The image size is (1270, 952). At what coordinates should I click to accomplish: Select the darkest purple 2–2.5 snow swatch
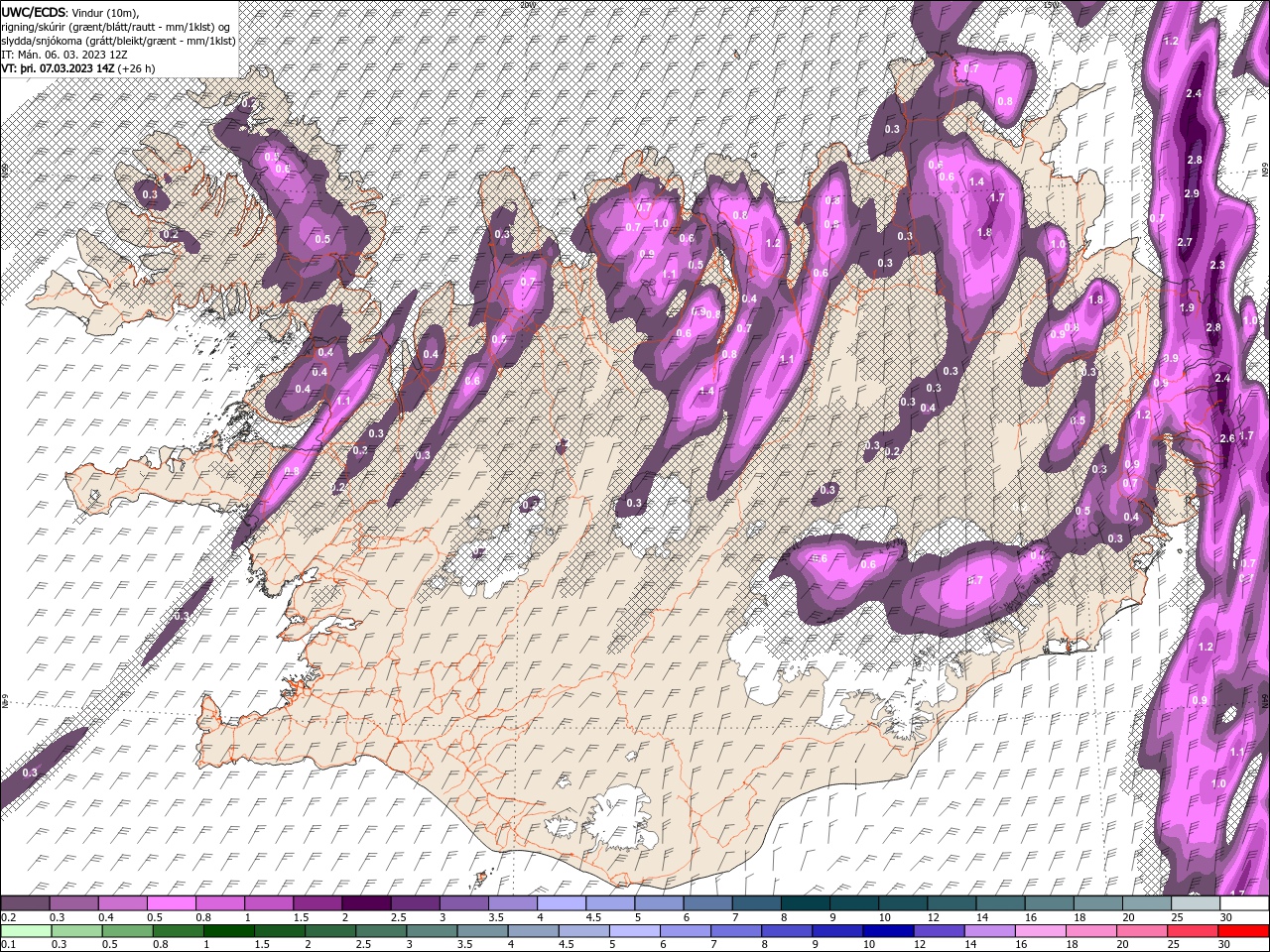tap(366, 903)
